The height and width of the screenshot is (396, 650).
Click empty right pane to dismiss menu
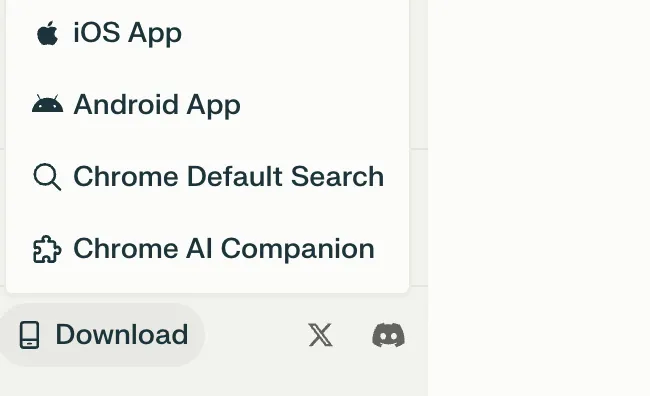pyautogui.click(x=539, y=198)
